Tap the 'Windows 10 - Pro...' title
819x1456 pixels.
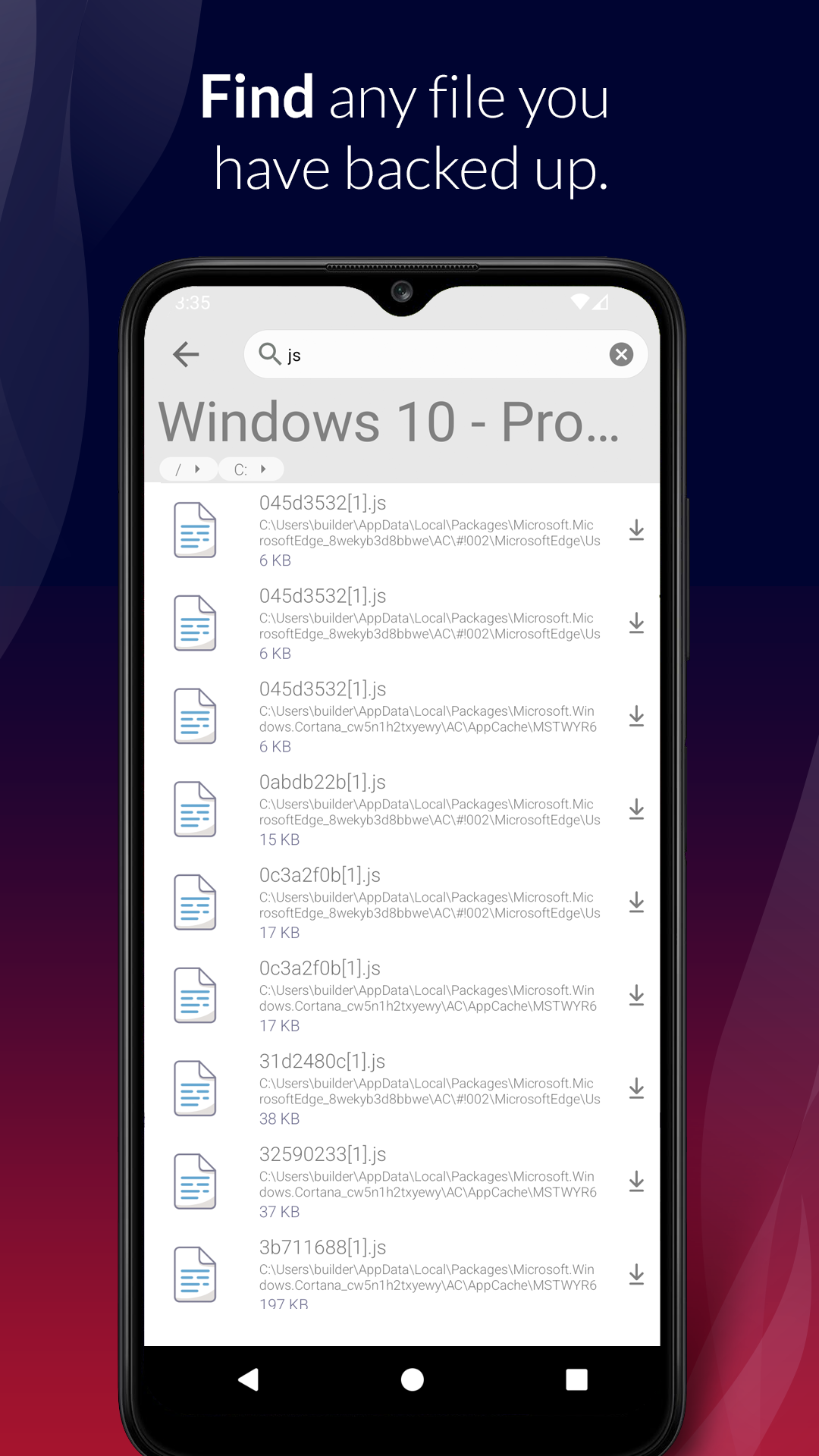pos(388,422)
